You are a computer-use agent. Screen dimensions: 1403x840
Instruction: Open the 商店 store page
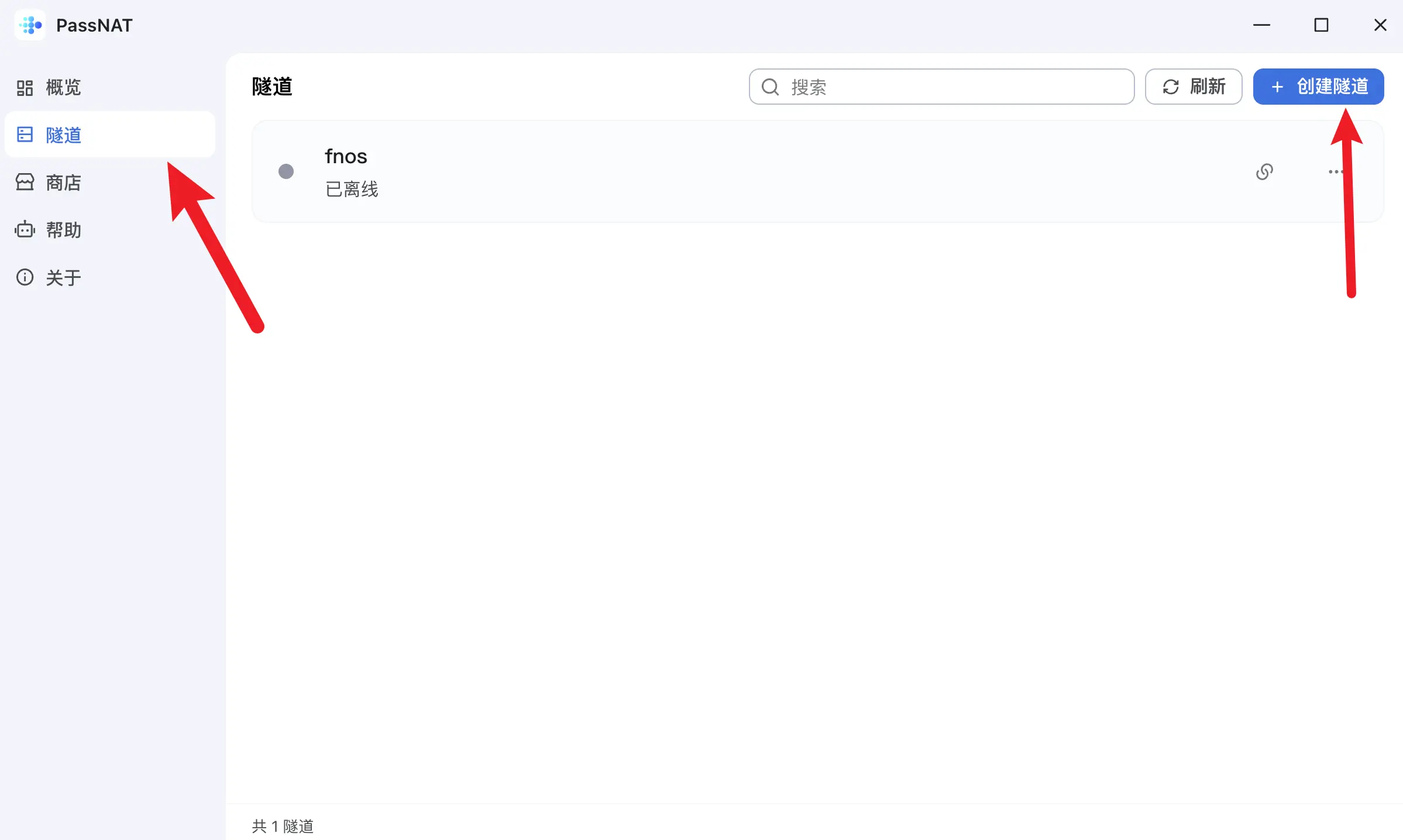(63, 183)
